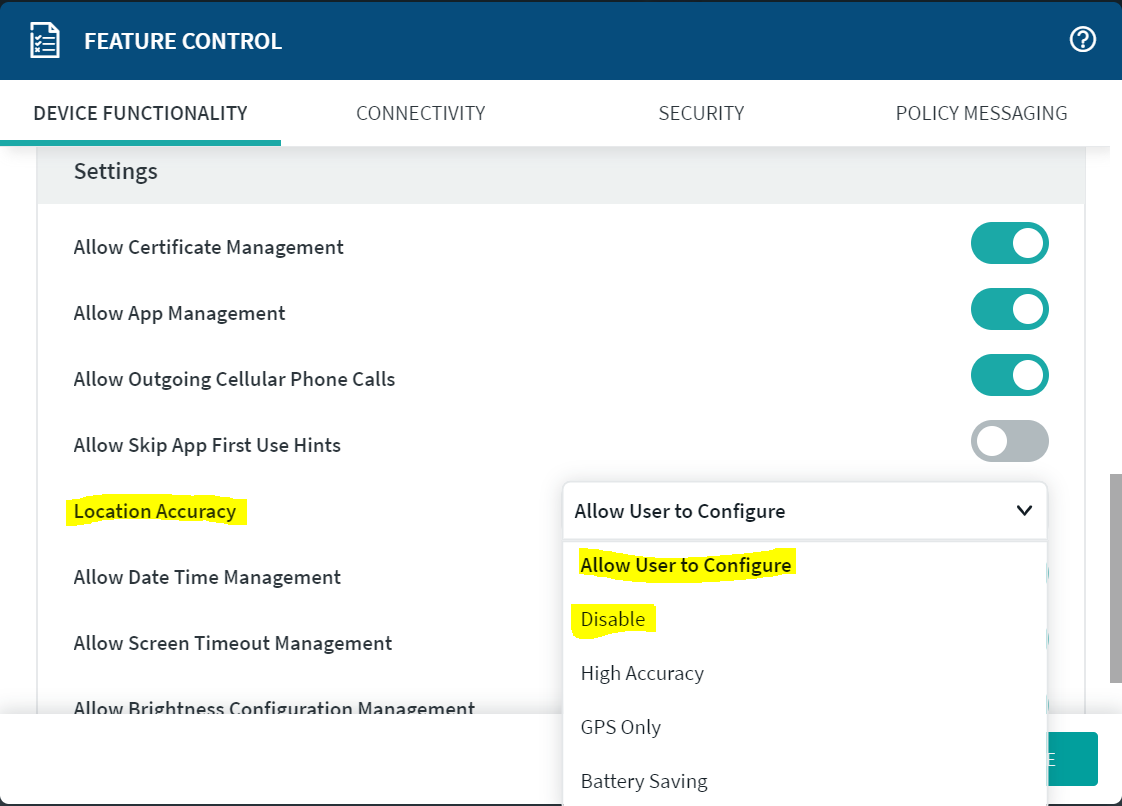Click the Allow Date Time Management label
This screenshot has height=806, width=1122.
pos(207,577)
